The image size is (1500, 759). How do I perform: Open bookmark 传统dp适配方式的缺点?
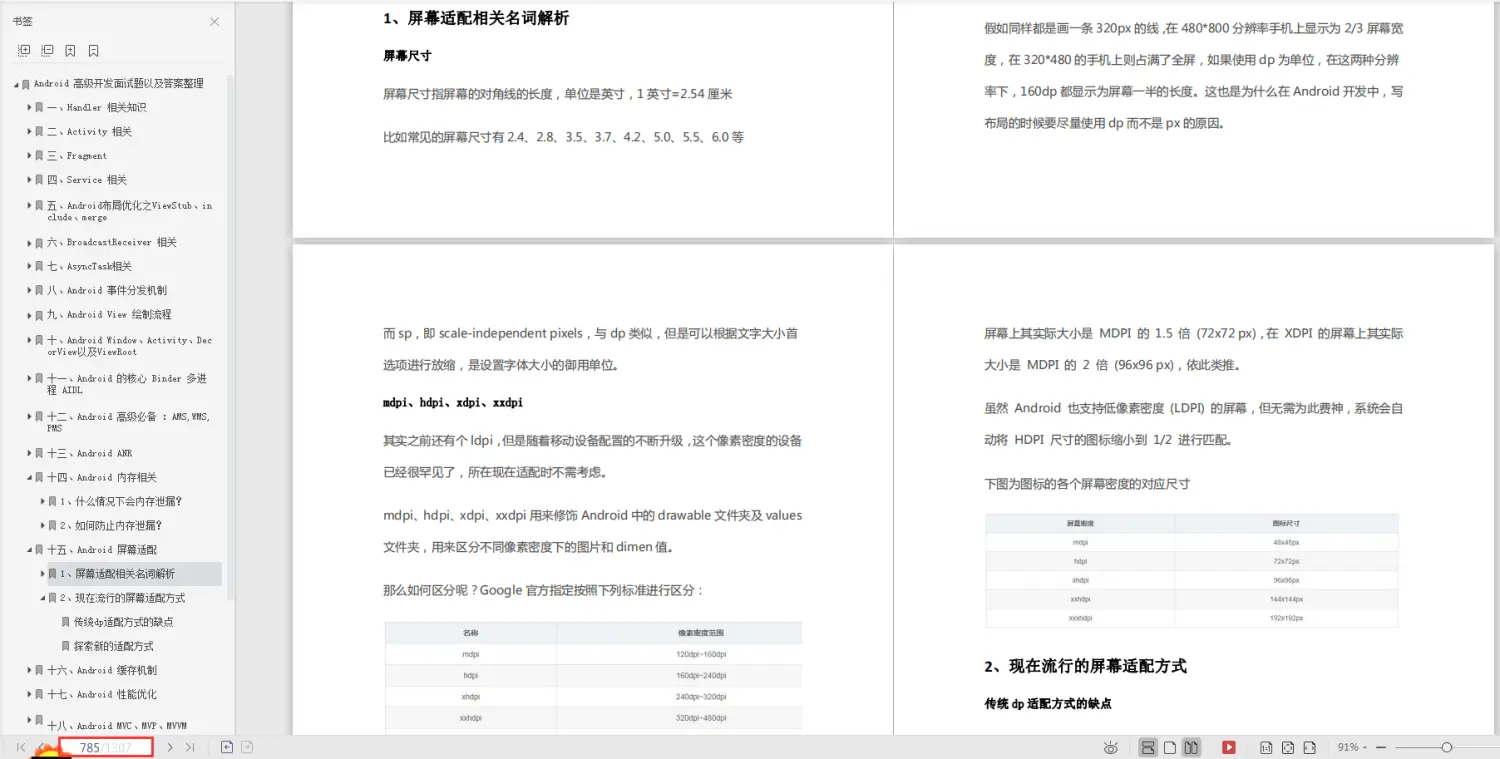(123, 622)
